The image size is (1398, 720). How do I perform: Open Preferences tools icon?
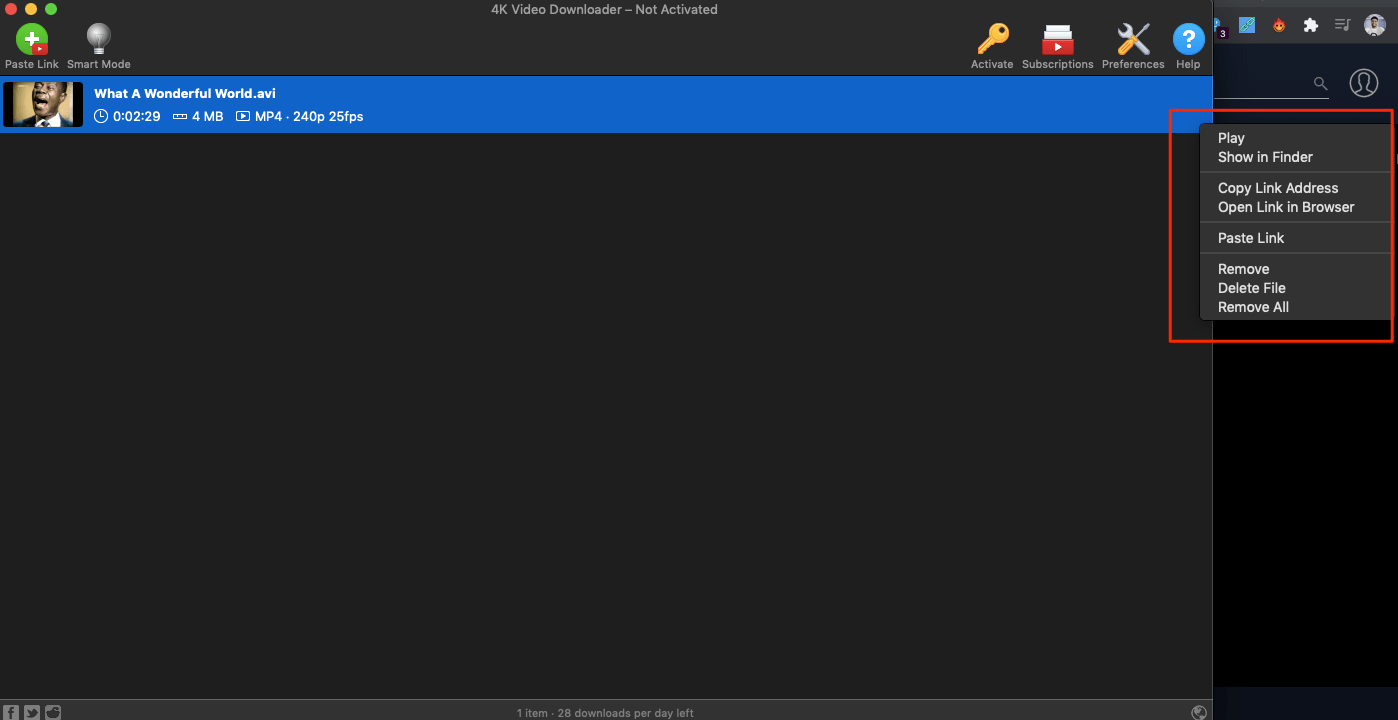tap(1133, 41)
